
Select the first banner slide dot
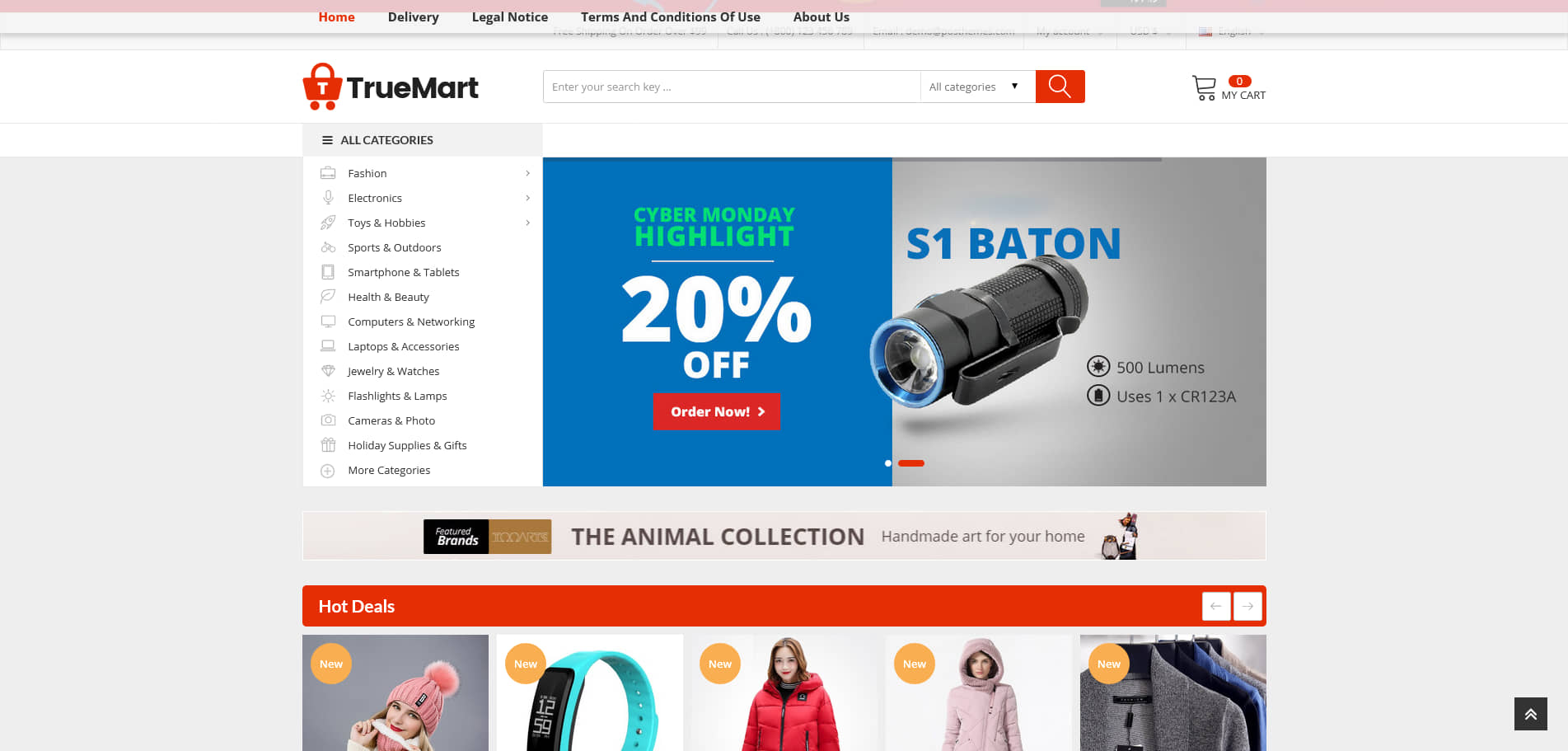tap(887, 463)
